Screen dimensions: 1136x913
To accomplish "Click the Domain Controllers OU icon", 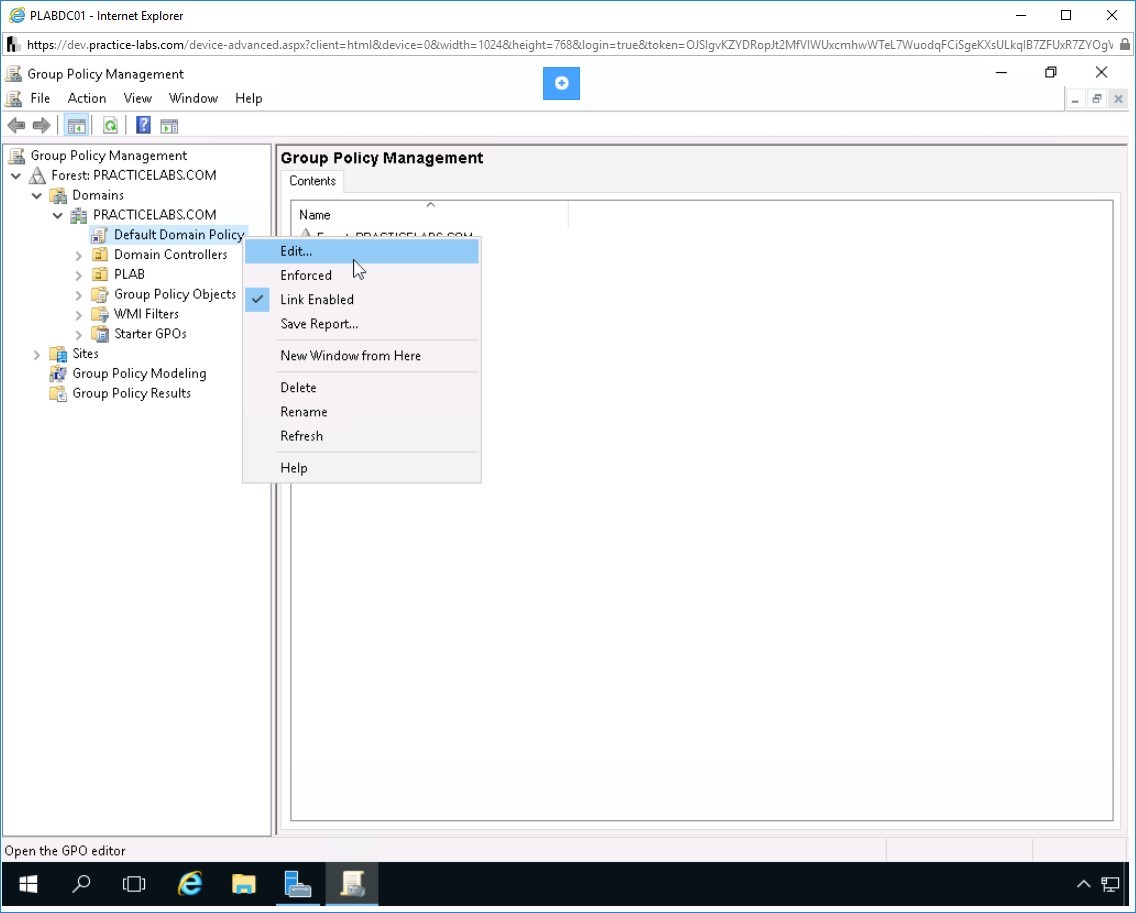I will 100,254.
